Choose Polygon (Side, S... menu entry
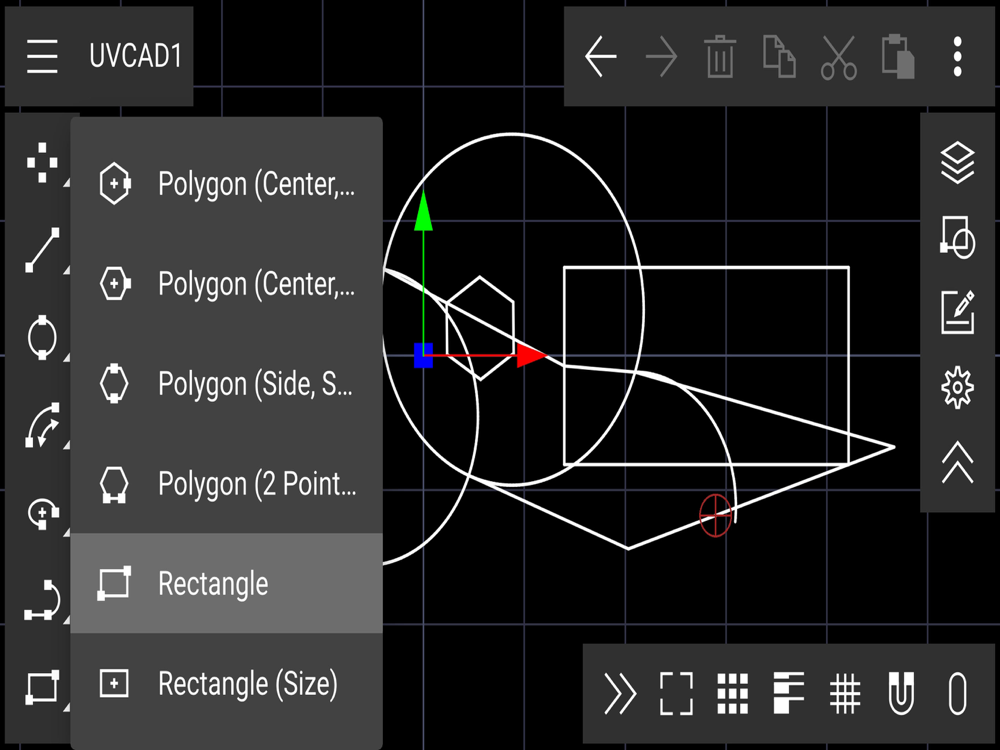 coord(226,383)
